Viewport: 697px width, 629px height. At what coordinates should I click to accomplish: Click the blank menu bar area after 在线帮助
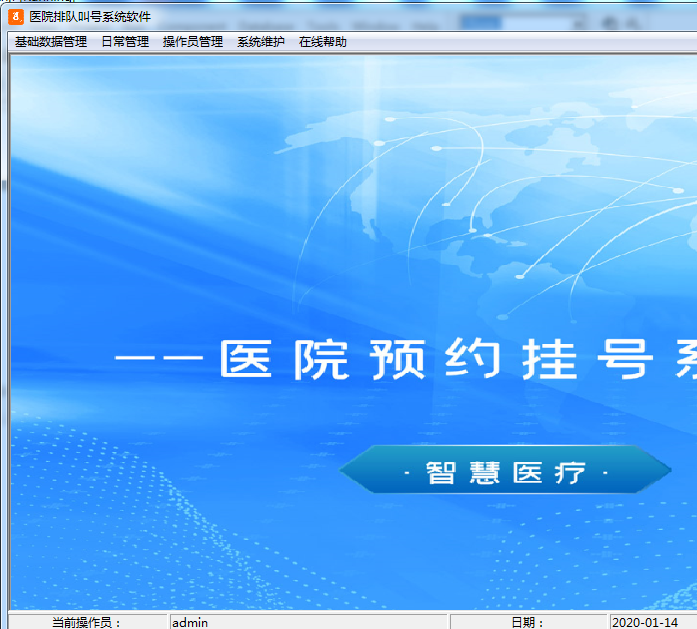coord(520,42)
